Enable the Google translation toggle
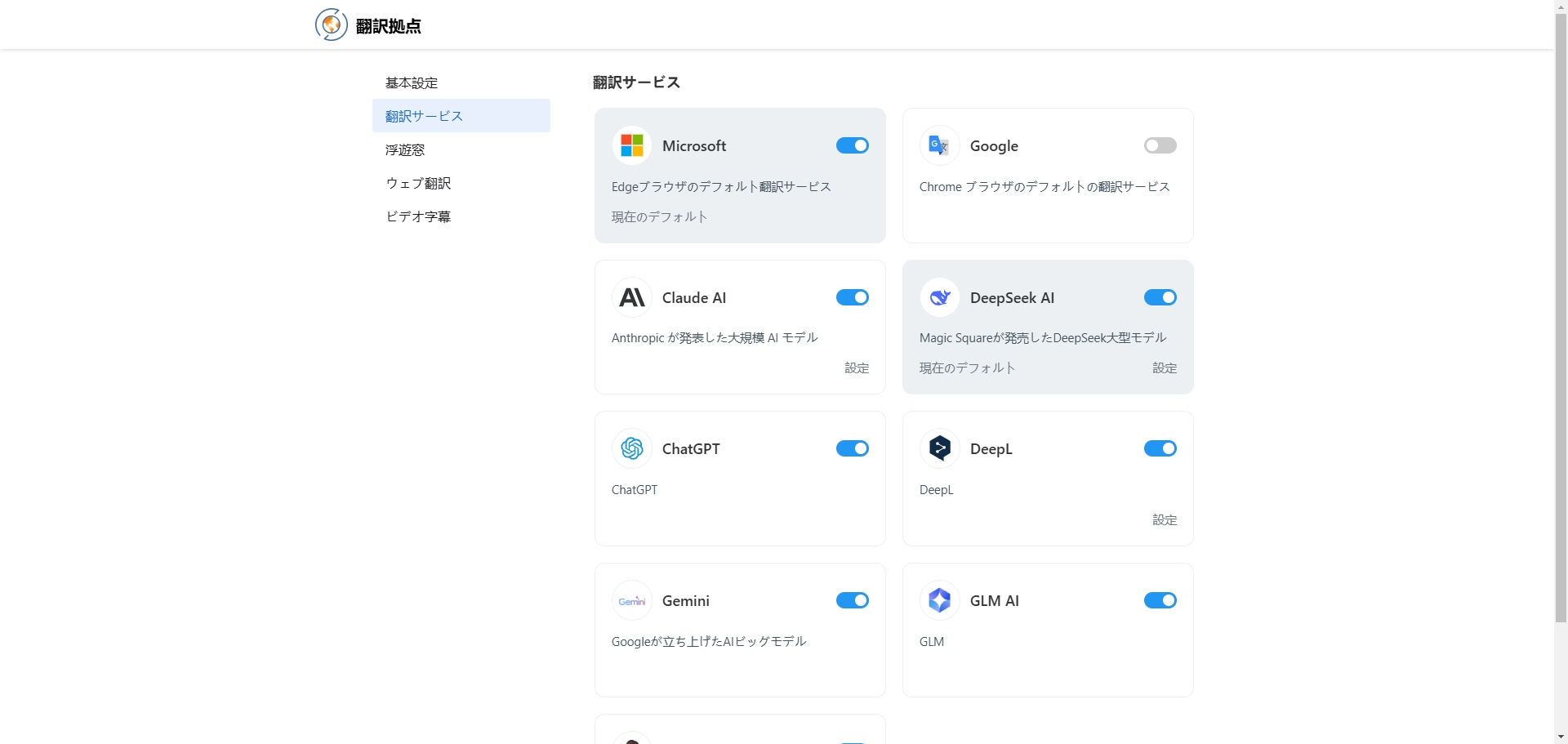Screen dimensions: 1568x744 [1160, 145]
